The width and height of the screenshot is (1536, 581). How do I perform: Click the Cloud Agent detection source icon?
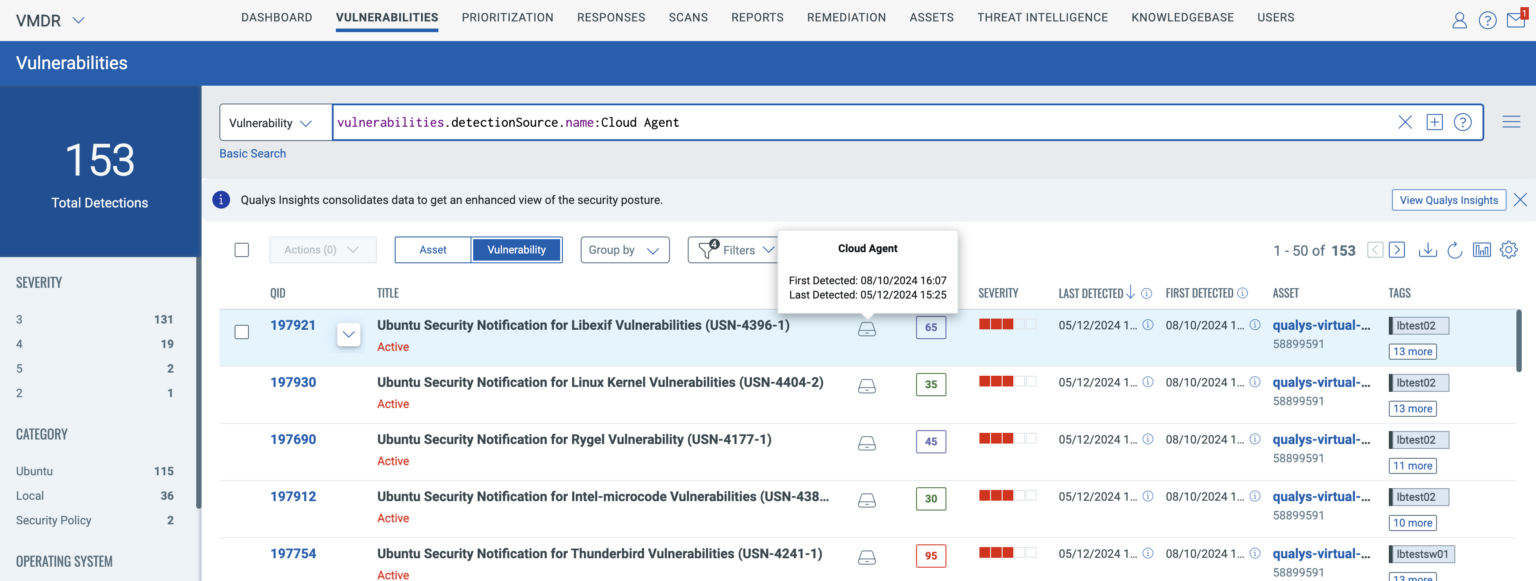click(866, 327)
